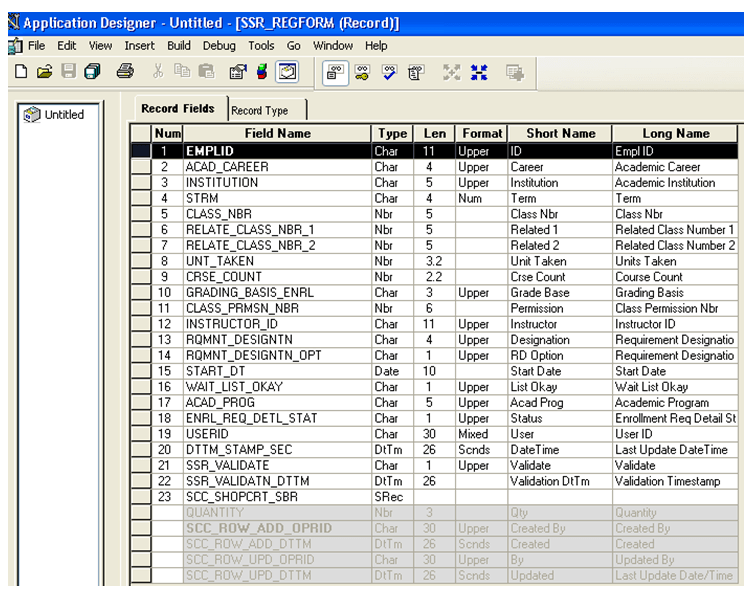
Task: Click the Open folder toolbar icon
Action: [44, 72]
